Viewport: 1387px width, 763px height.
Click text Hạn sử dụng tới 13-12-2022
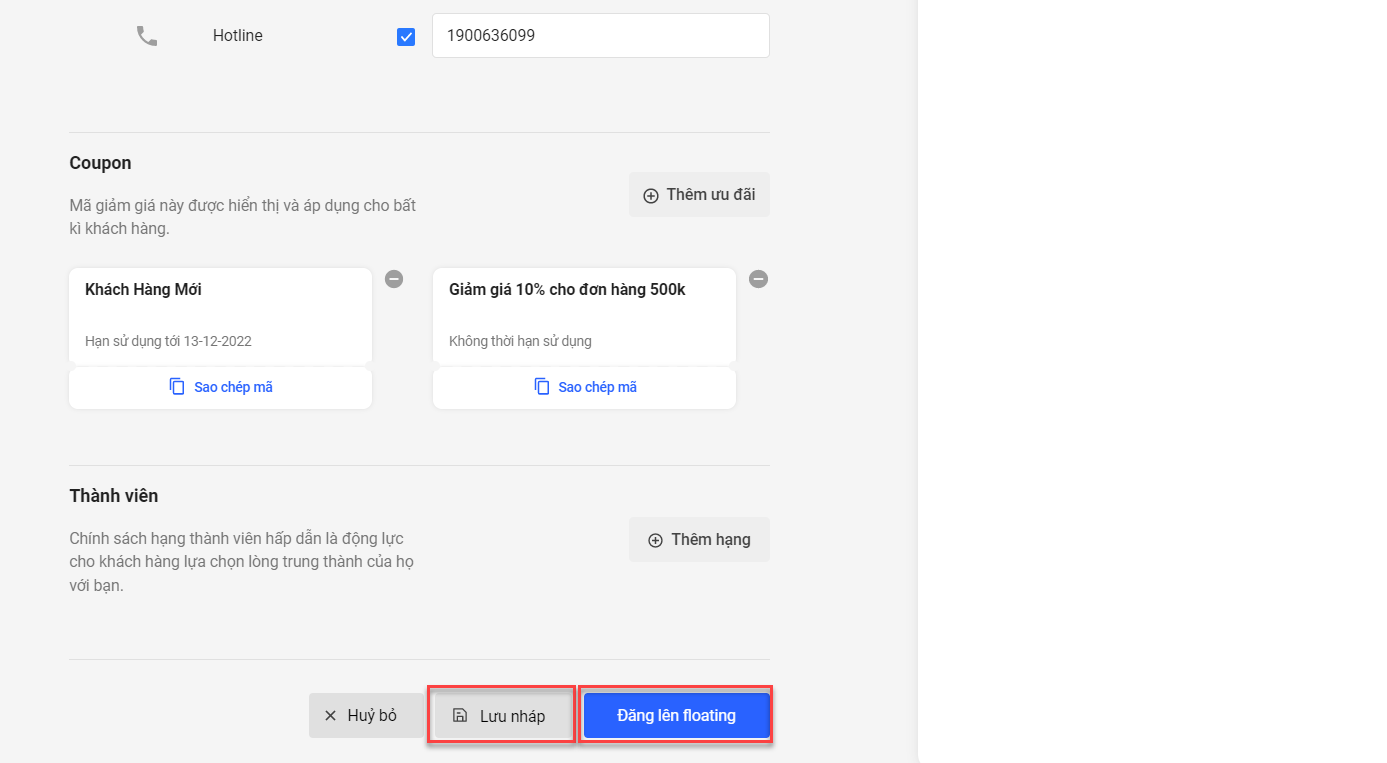click(168, 341)
